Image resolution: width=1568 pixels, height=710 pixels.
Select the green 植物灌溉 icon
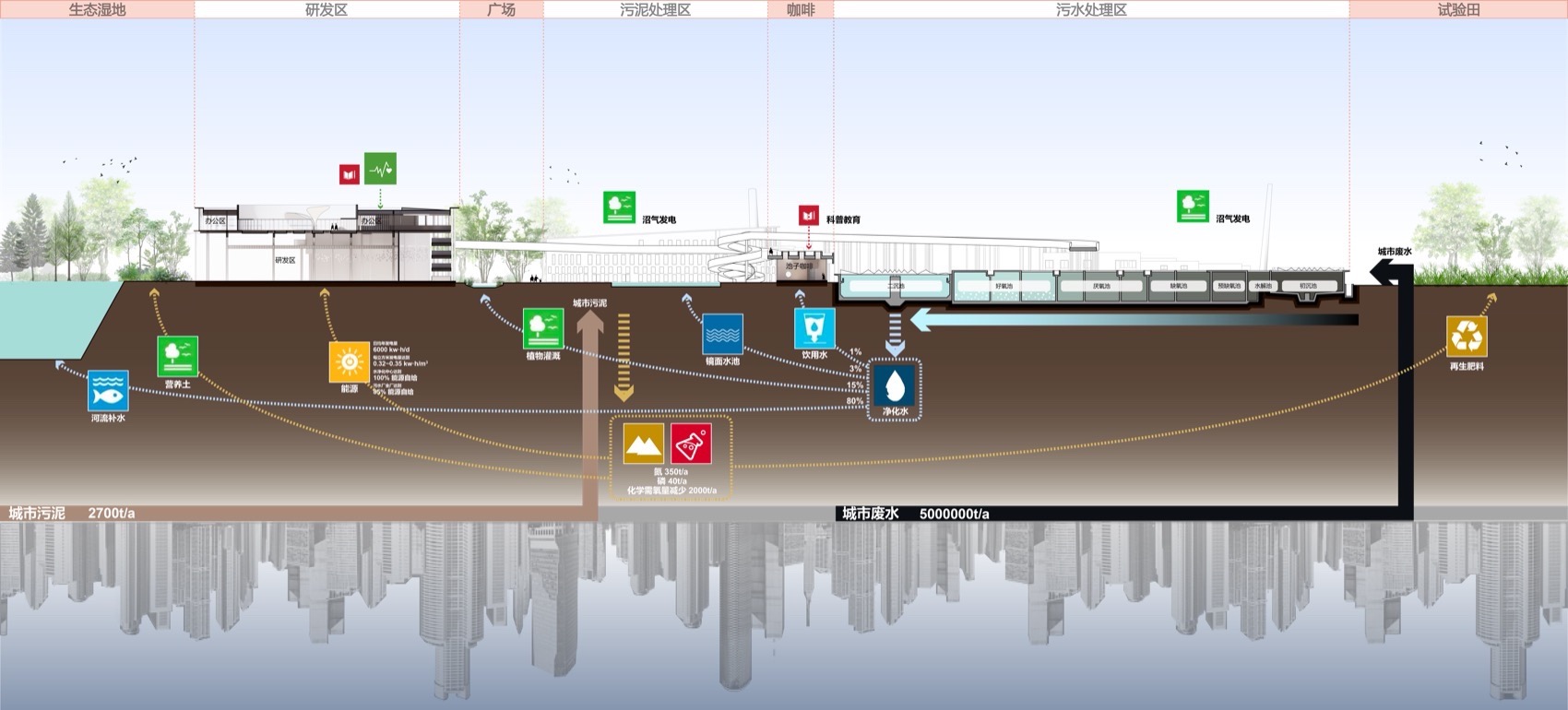point(543,328)
